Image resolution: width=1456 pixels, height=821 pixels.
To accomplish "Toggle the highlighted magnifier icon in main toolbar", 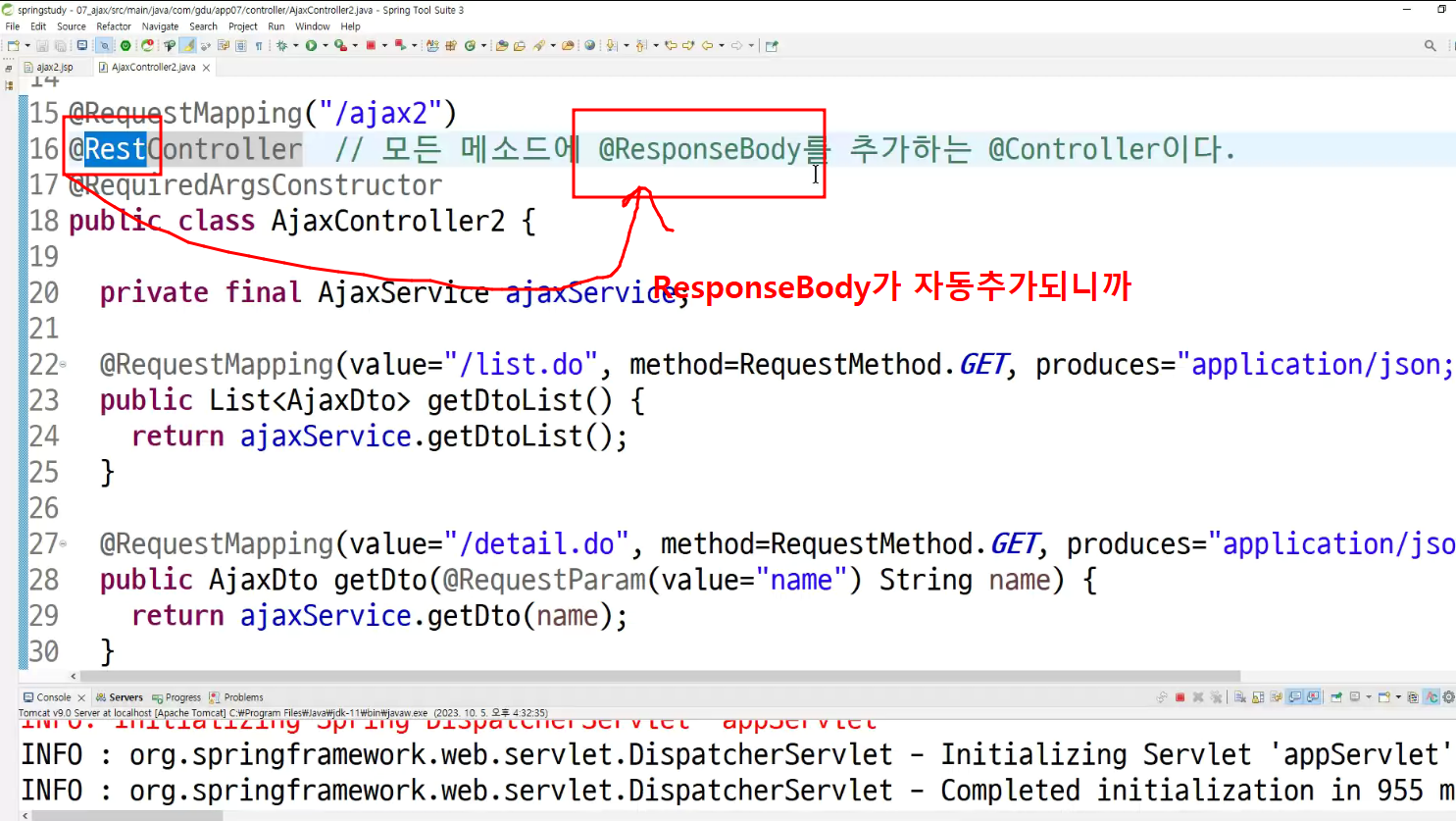I will [105, 45].
